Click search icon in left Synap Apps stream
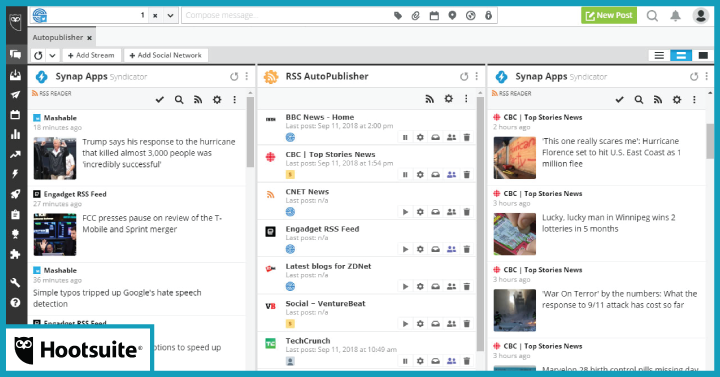This screenshot has height=377, width=720. [179, 100]
